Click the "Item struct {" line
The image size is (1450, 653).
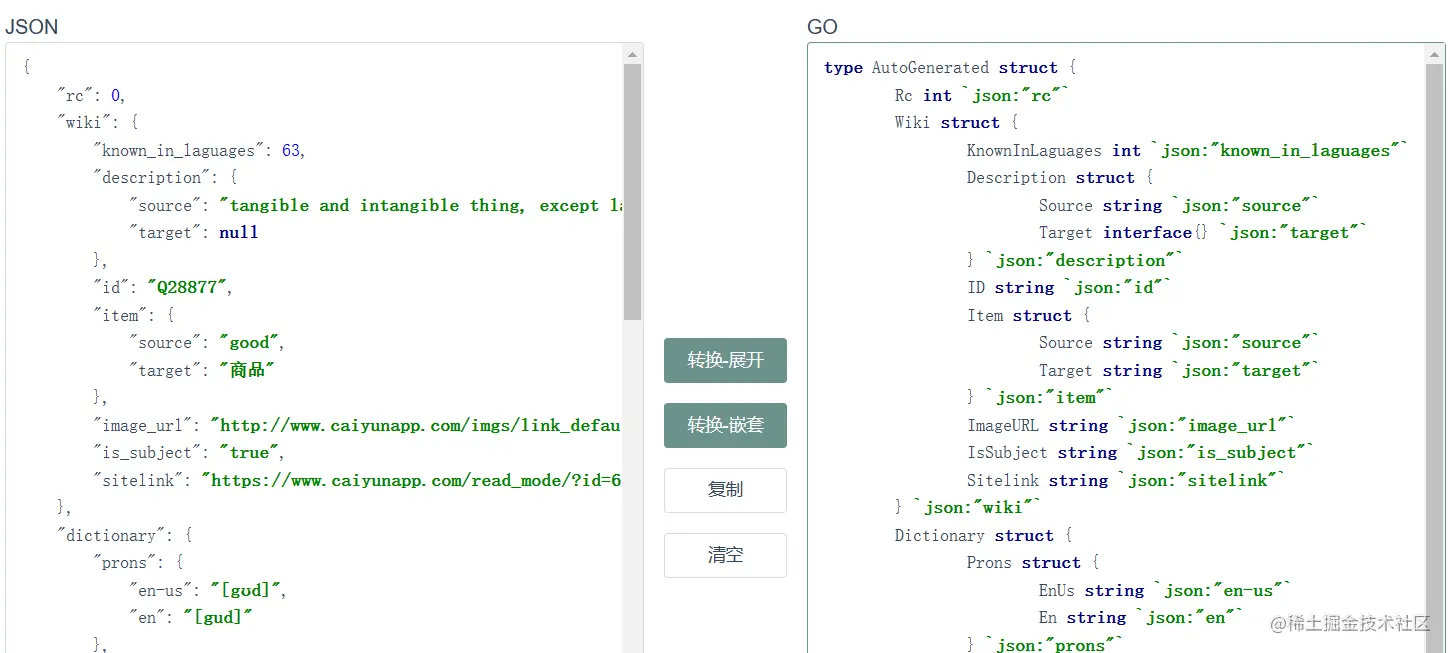[1028, 316]
